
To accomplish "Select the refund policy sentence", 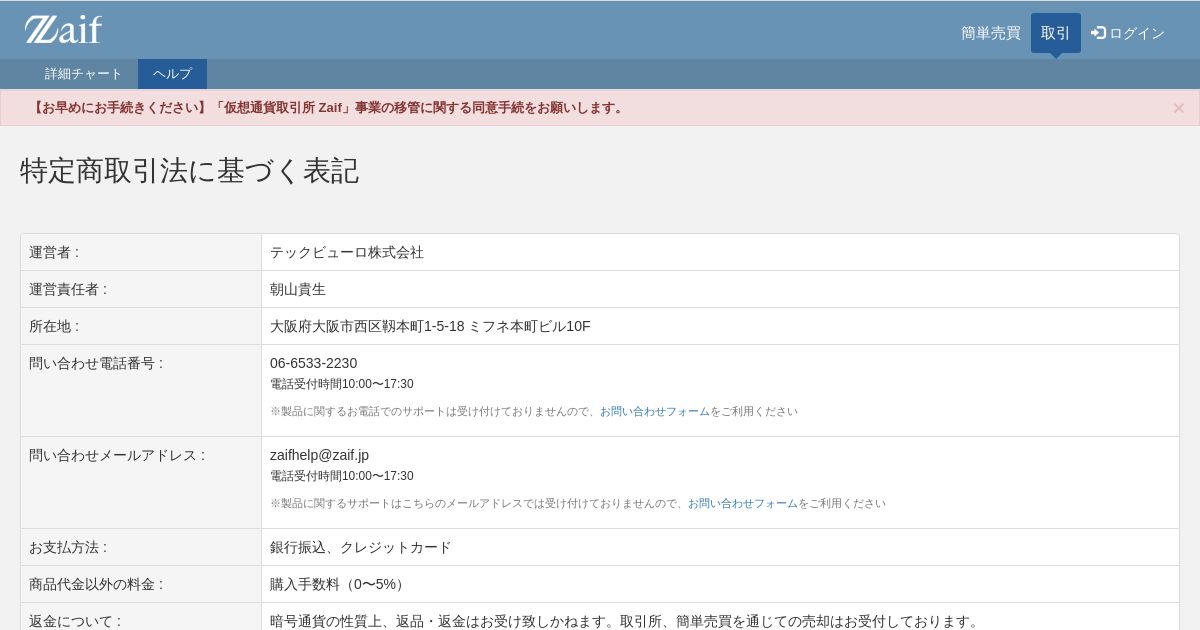I will tap(626, 621).
